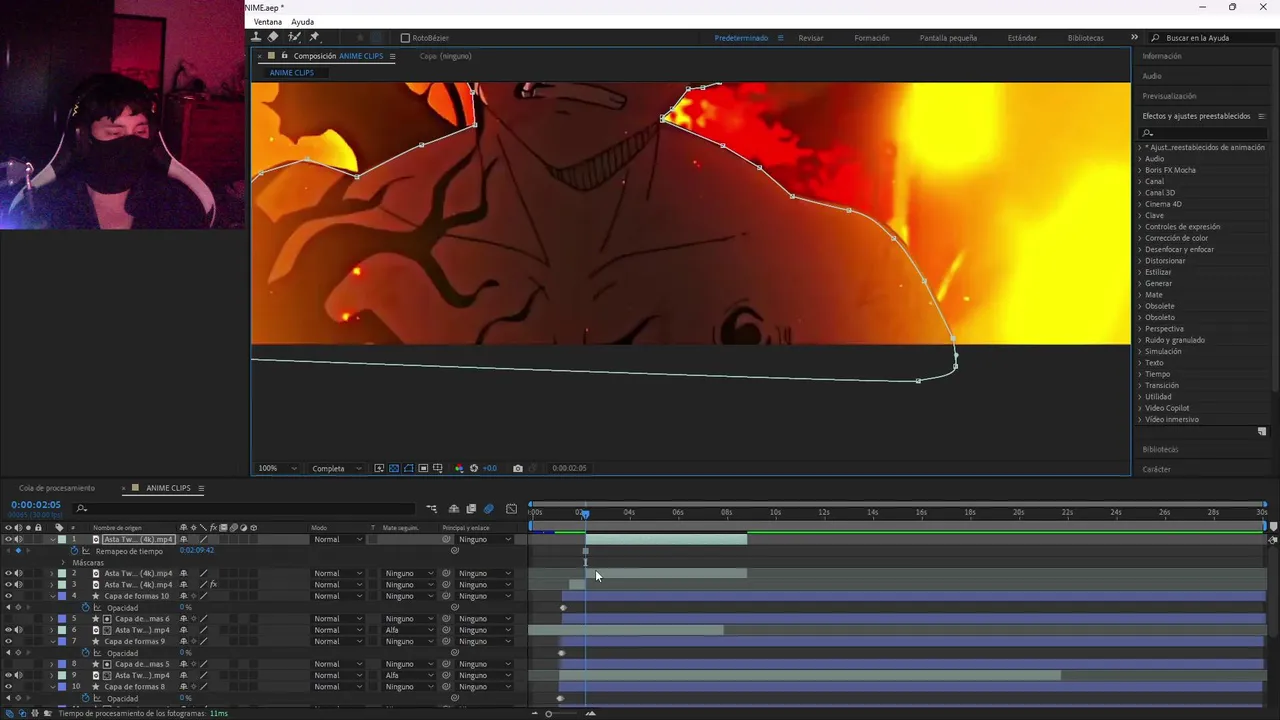Image resolution: width=1280 pixels, height=720 pixels.
Task: Toggle shy layers hide switch
Action: (453, 509)
